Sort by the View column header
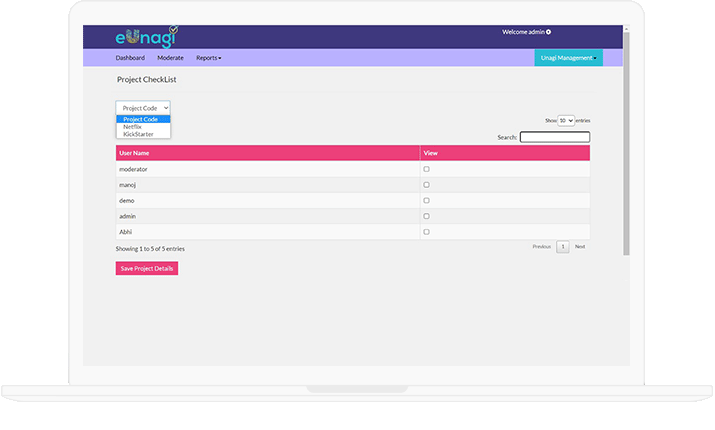The image size is (715, 430). [505, 153]
